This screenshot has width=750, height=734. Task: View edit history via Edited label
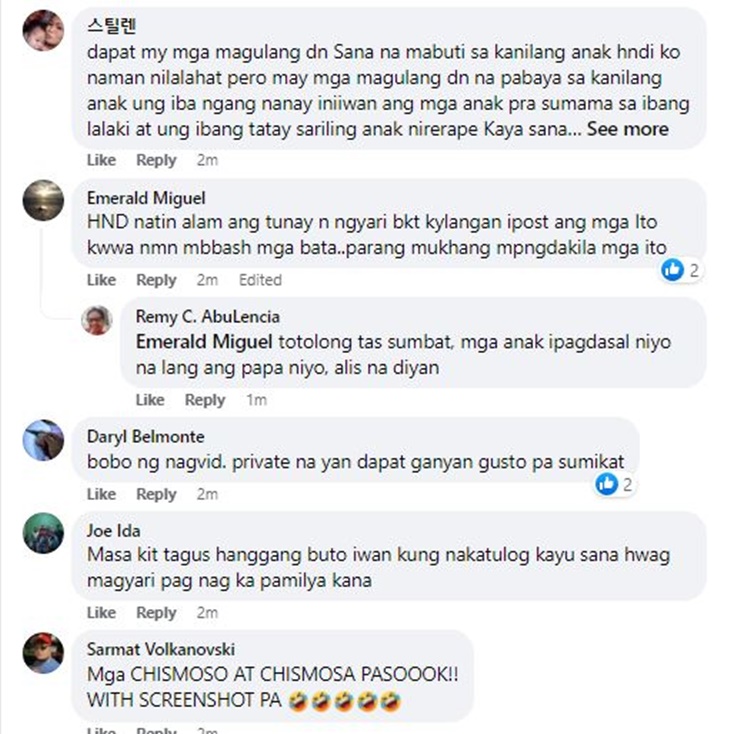point(260,280)
